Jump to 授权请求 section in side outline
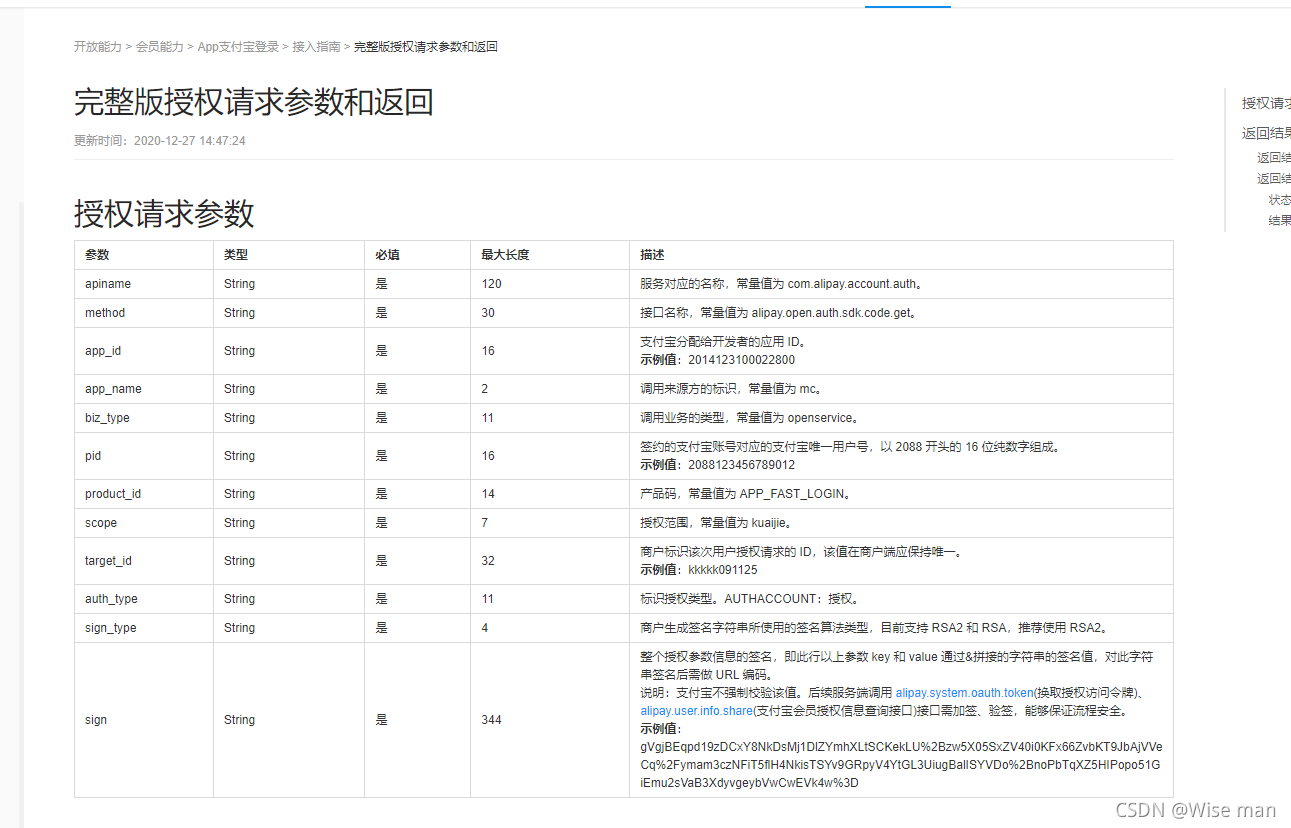 point(1266,103)
